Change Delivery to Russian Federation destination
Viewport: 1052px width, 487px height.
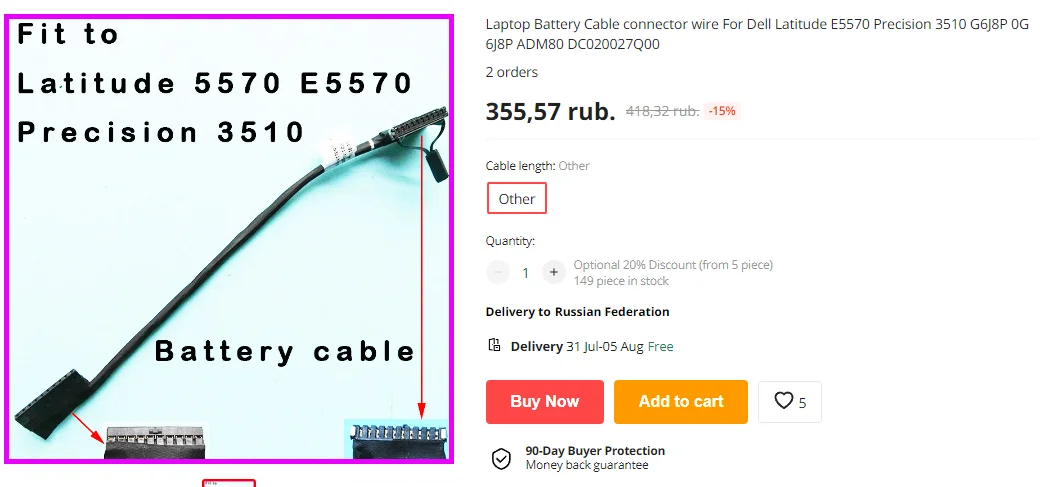point(577,312)
